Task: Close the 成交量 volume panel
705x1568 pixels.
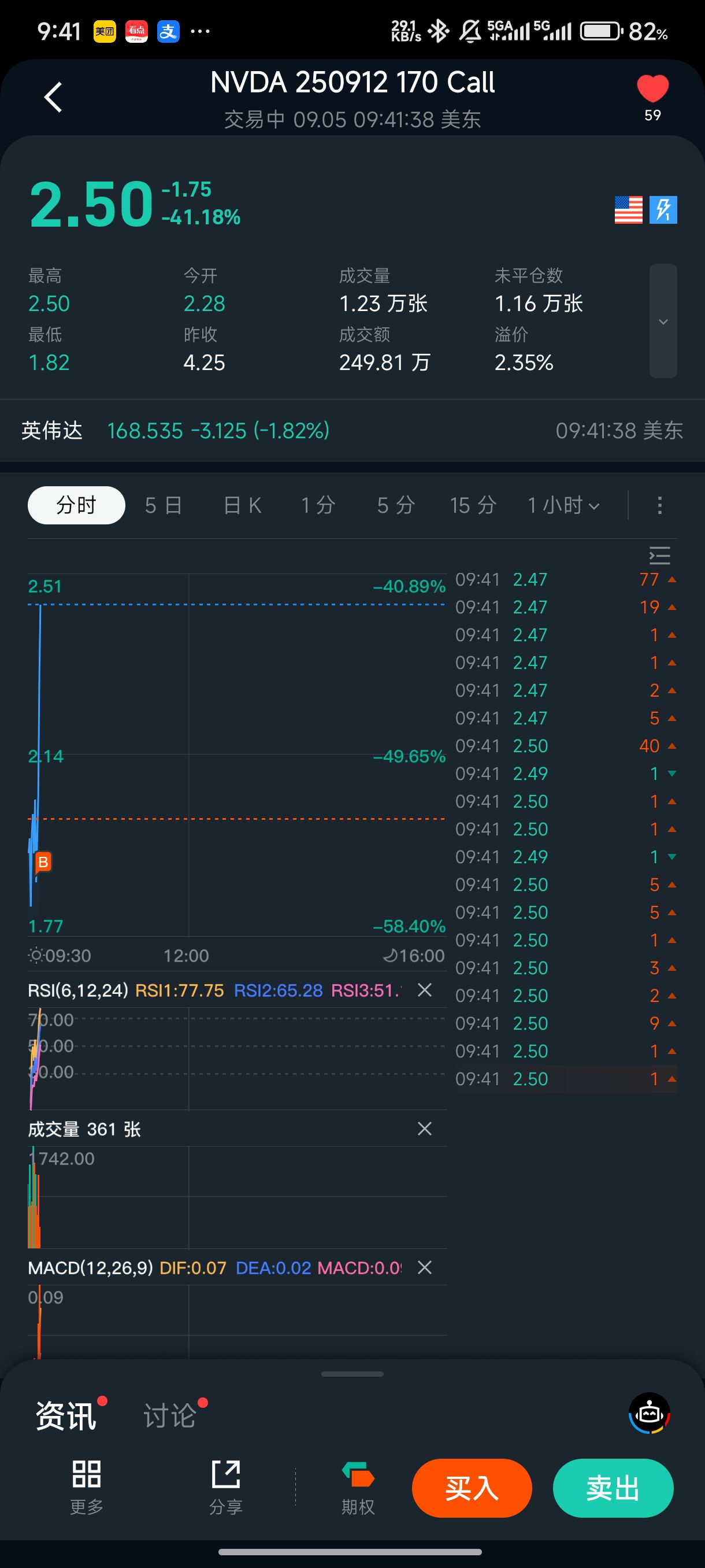Action: 425,1129
